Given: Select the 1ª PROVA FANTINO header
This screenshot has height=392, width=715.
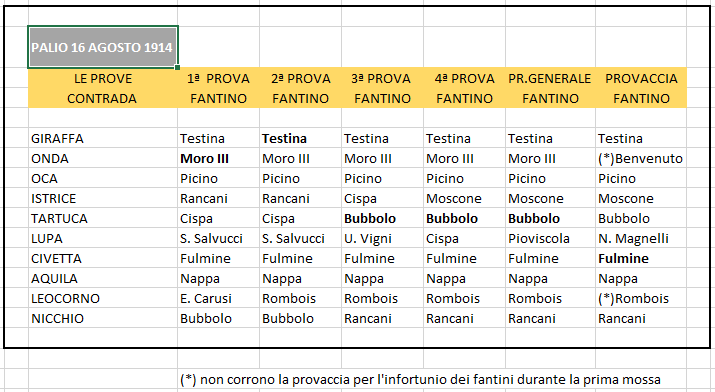Looking at the screenshot, I should pyautogui.click(x=218, y=88).
